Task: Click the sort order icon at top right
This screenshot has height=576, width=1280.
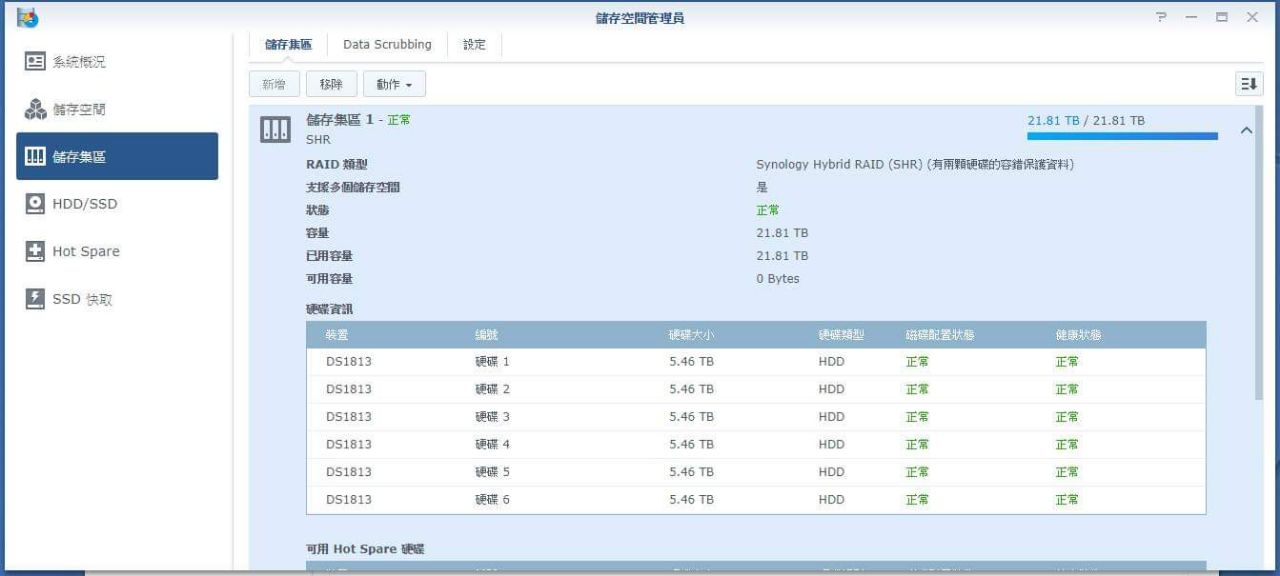Action: pyautogui.click(x=1249, y=85)
